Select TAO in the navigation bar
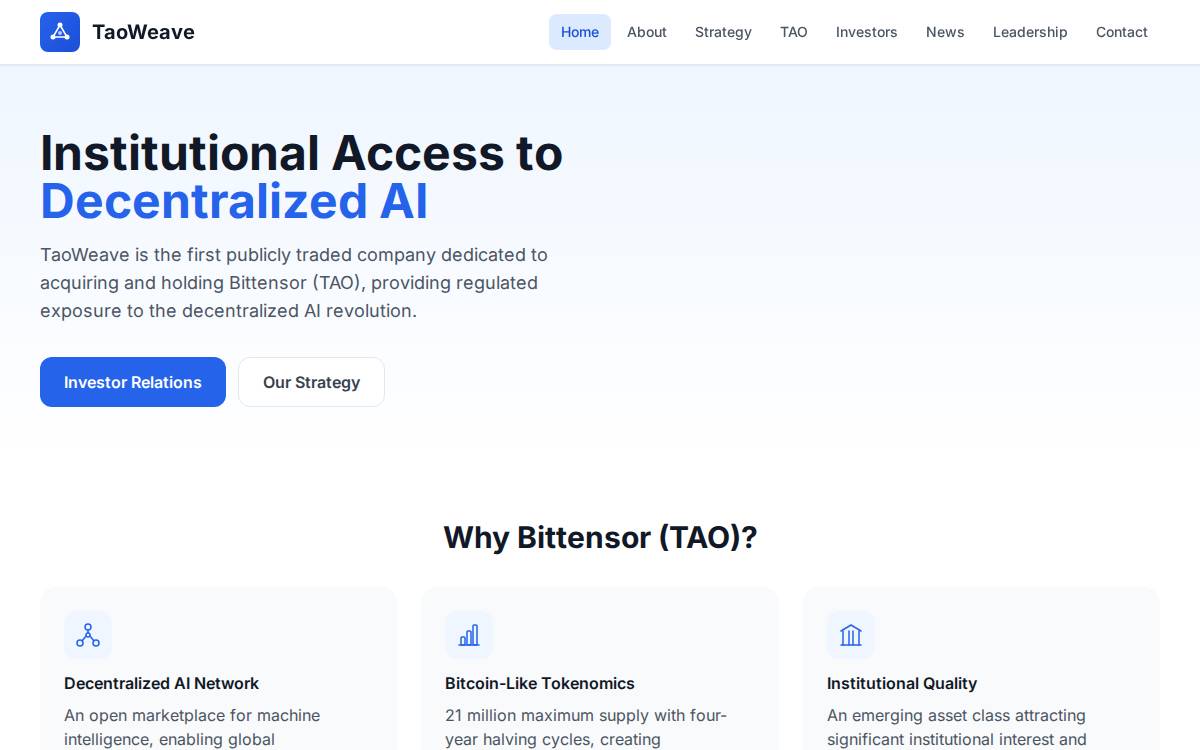This screenshot has width=1200, height=750. click(794, 32)
